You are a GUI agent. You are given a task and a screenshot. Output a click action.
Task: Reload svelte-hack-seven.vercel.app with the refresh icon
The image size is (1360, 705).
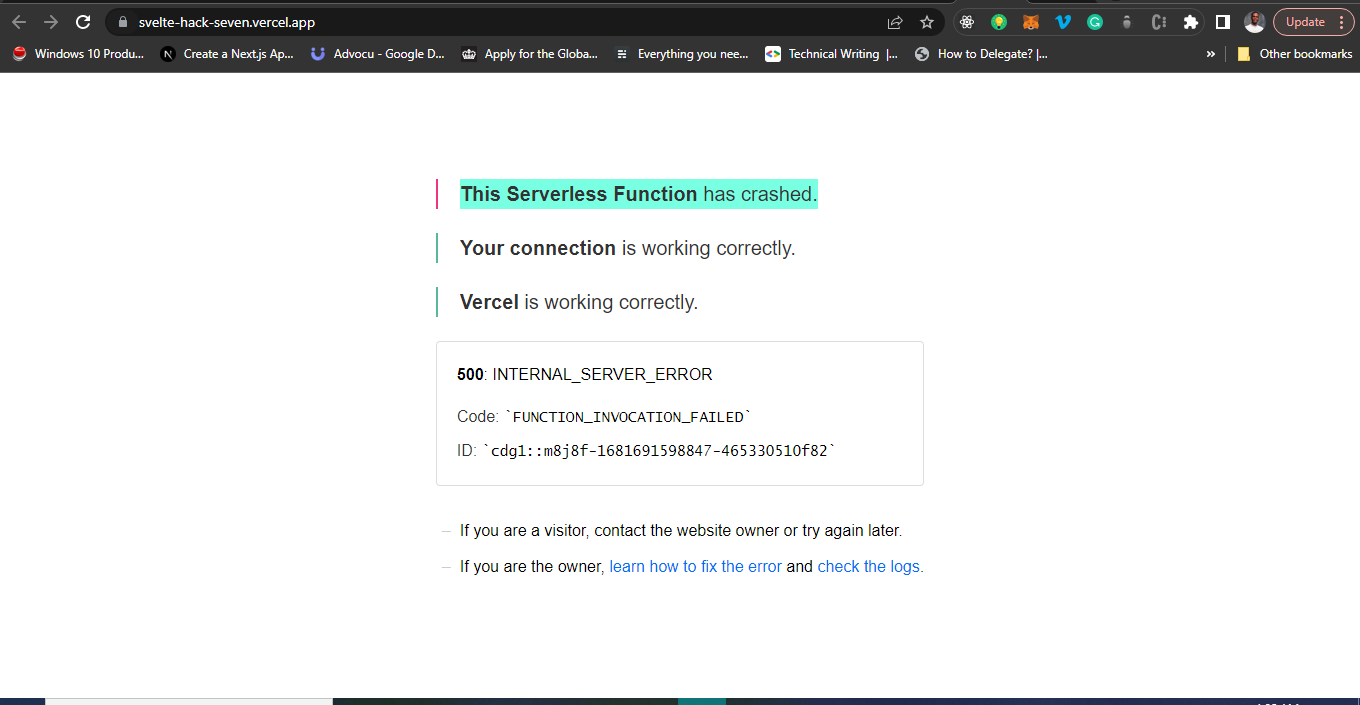point(83,21)
